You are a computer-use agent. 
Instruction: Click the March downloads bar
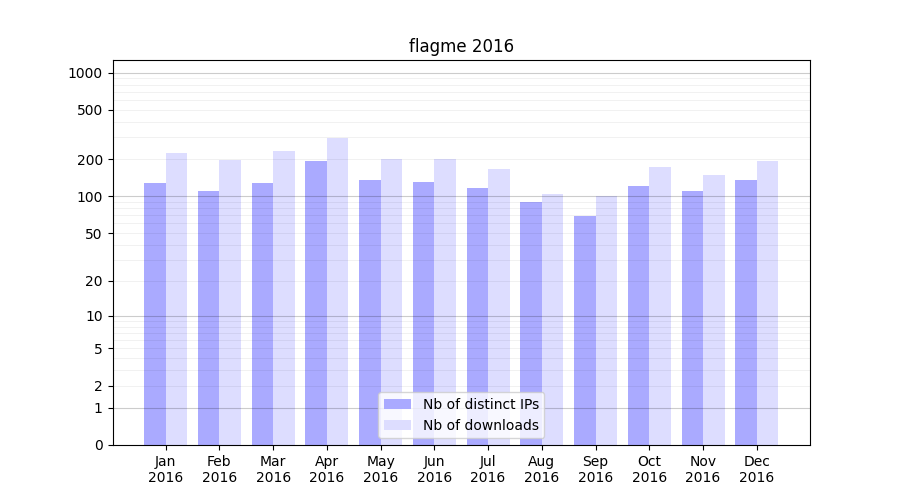pos(284,297)
